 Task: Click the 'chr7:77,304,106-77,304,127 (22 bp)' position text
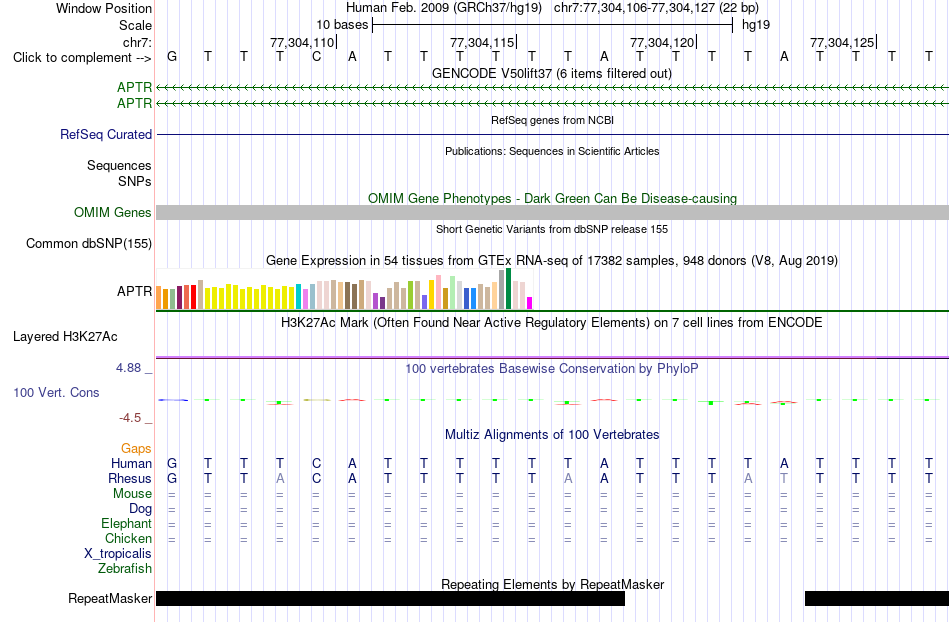click(656, 8)
